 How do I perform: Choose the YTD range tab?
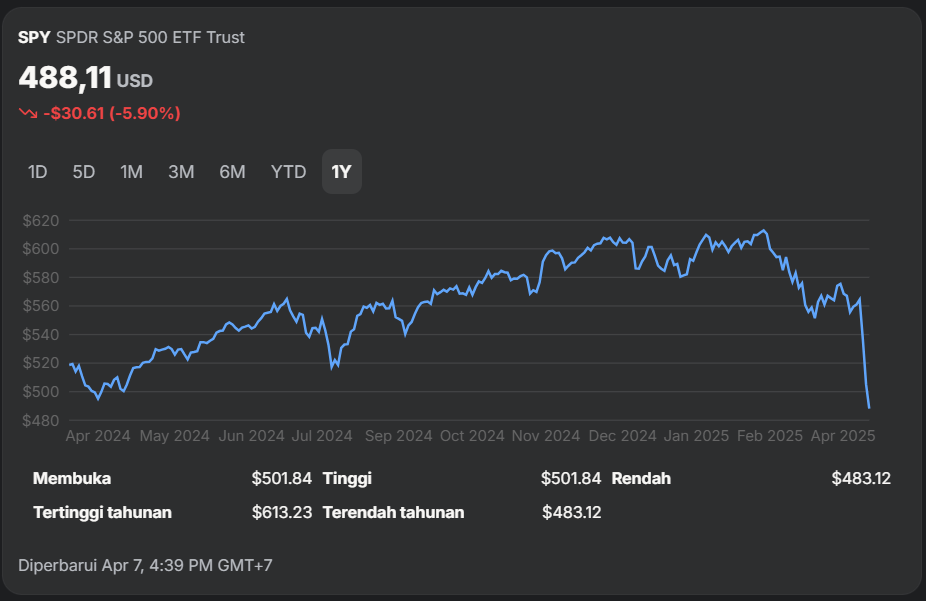(288, 172)
